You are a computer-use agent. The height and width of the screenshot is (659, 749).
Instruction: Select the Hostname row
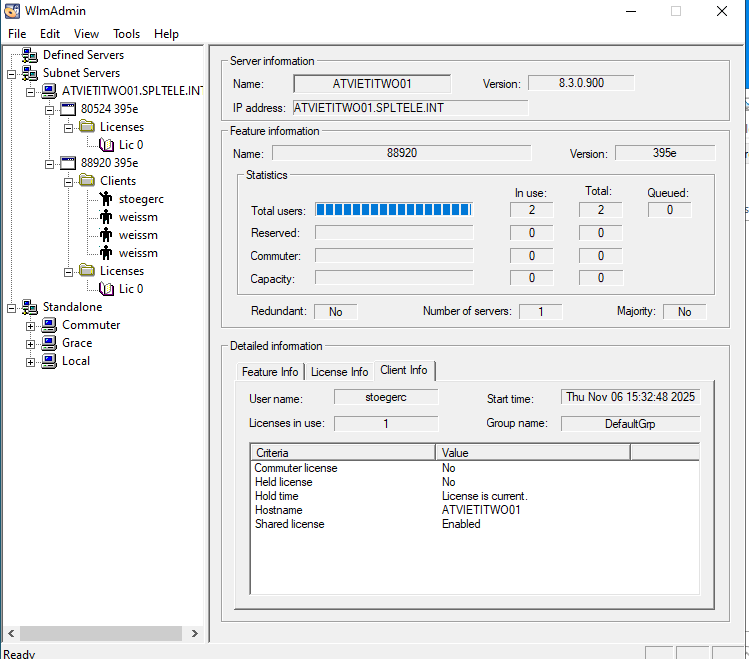[x=475, y=510]
